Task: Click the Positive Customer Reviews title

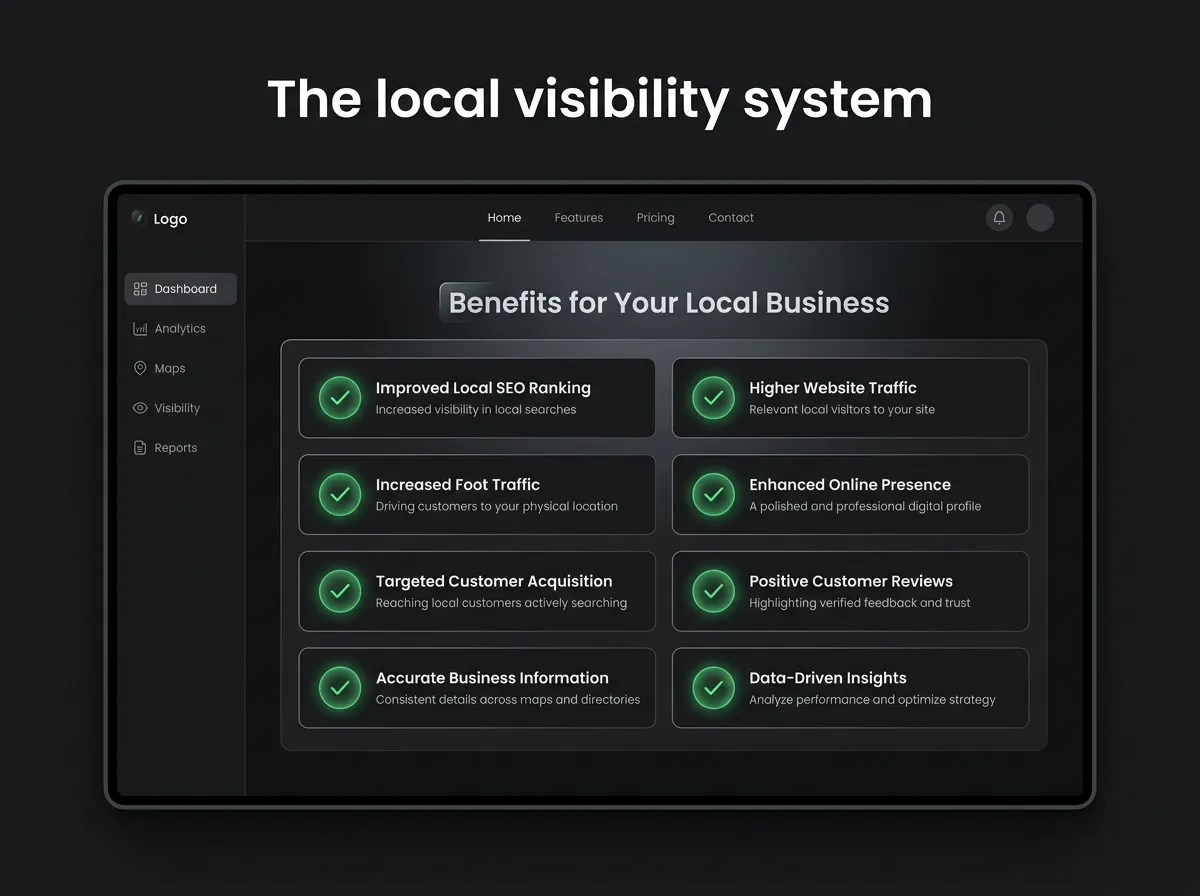Action: coord(851,582)
